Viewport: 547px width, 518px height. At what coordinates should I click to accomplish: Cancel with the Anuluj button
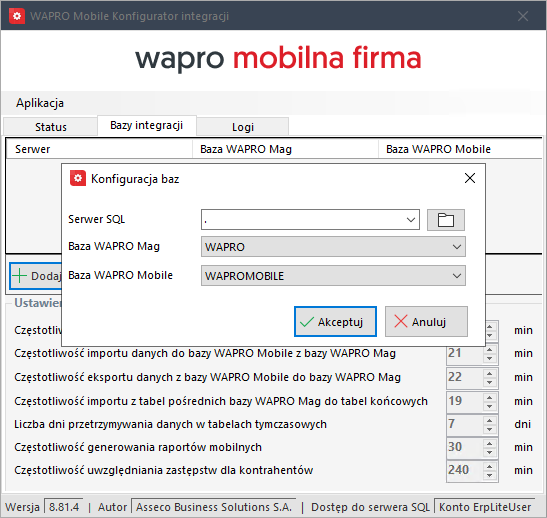coord(426,322)
